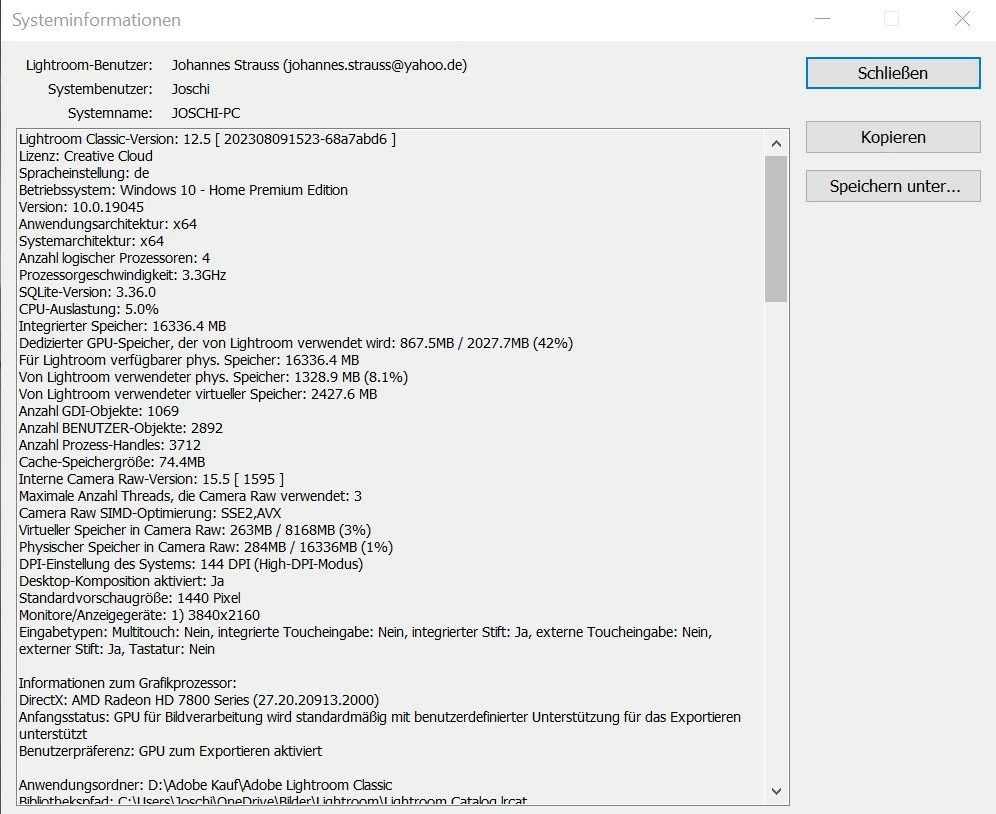Click DPI-Einstellung des Systems line
The height and width of the screenshot is (814, 996).
(x=191, y=564)
